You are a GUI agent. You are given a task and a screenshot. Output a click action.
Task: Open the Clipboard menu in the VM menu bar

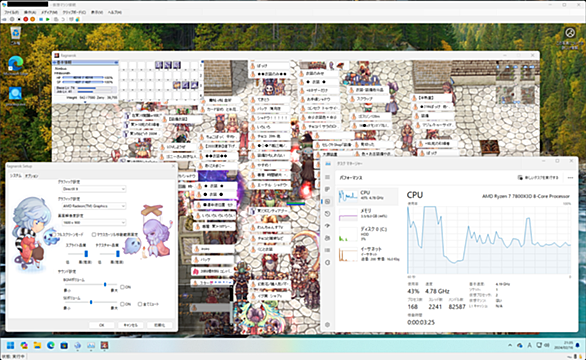point(73,12)
